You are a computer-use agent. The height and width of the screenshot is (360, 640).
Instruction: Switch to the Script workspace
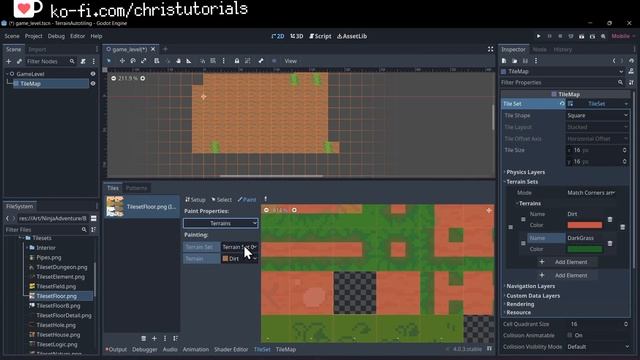point(320,36)
